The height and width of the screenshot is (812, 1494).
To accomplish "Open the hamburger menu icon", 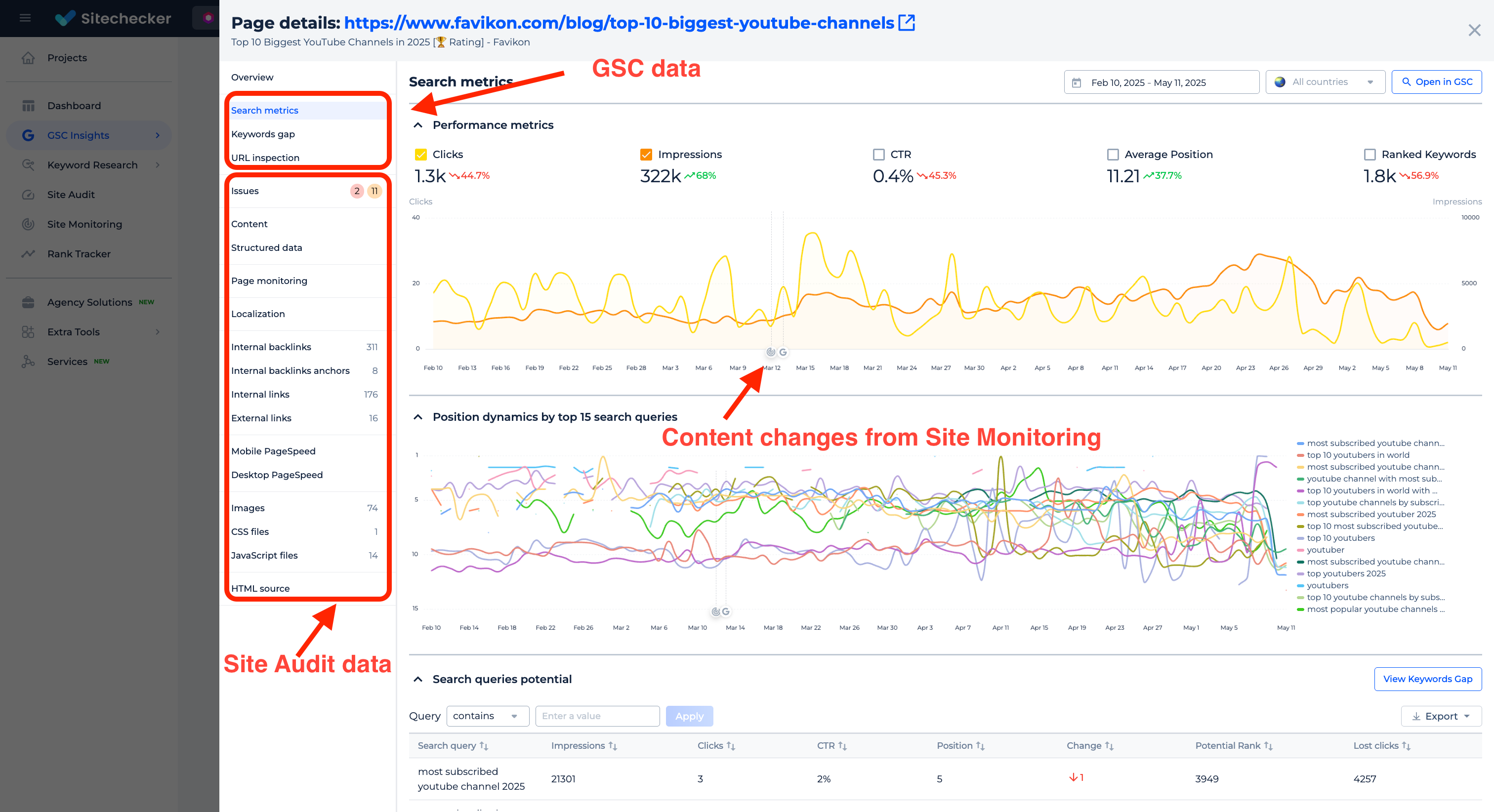I will click(25, 18).
